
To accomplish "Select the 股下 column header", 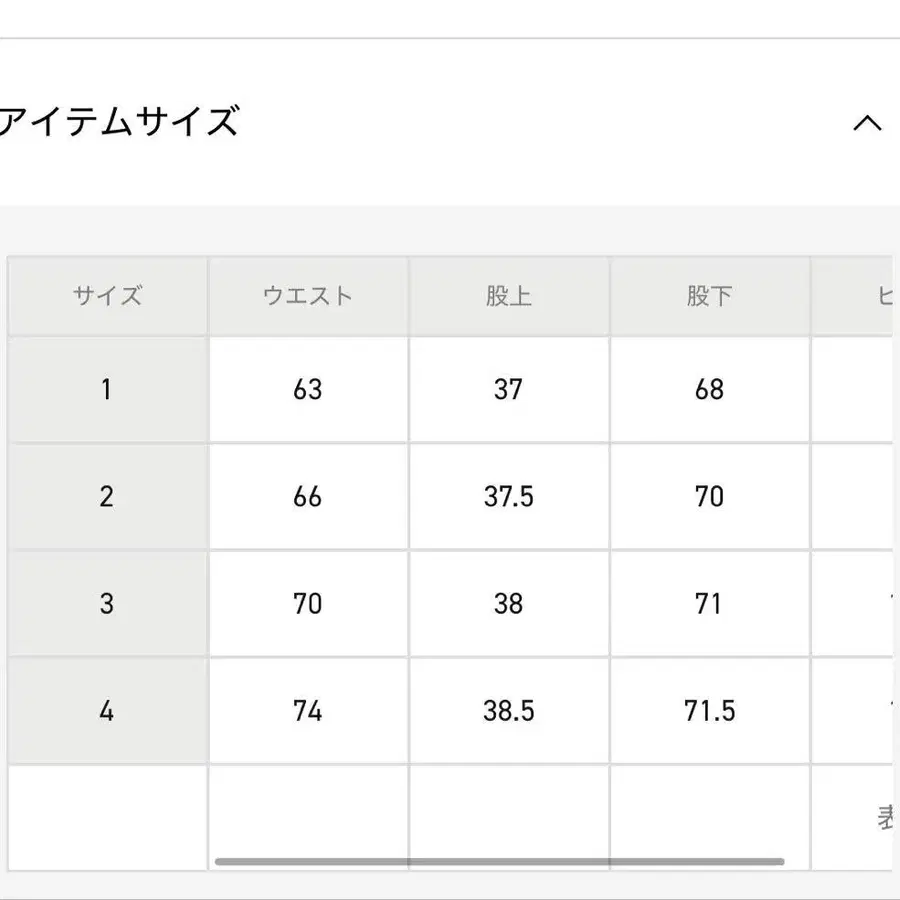I will 708,295.
